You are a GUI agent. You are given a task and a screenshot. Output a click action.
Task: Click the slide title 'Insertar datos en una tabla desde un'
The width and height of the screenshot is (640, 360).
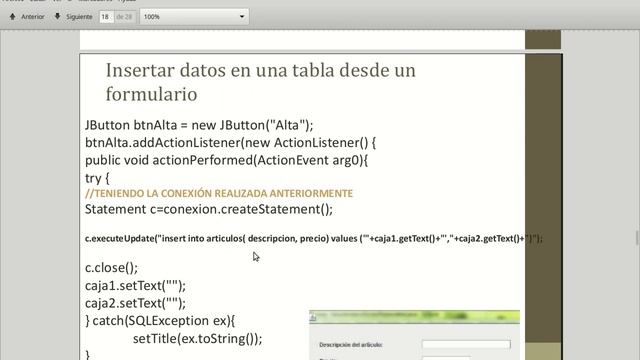(x=260, y=70)
